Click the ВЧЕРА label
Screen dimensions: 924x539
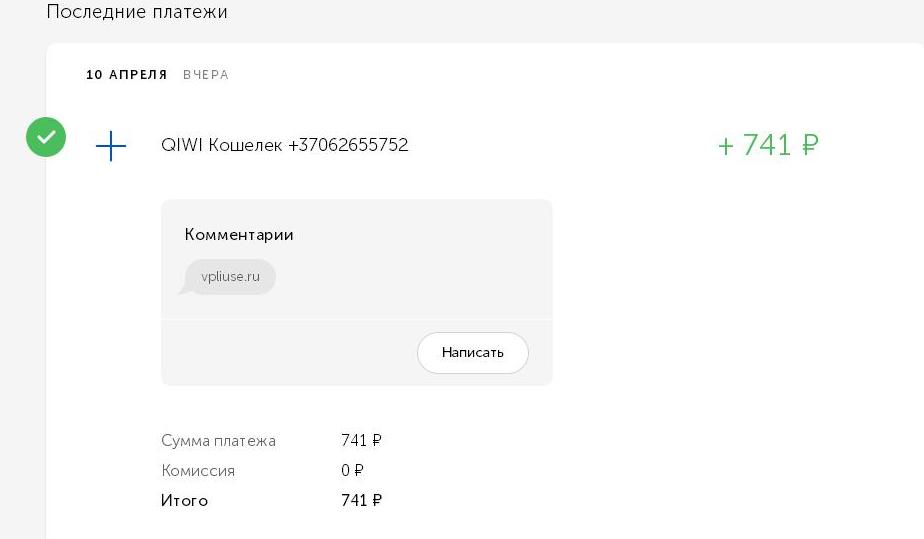[206, 75]
